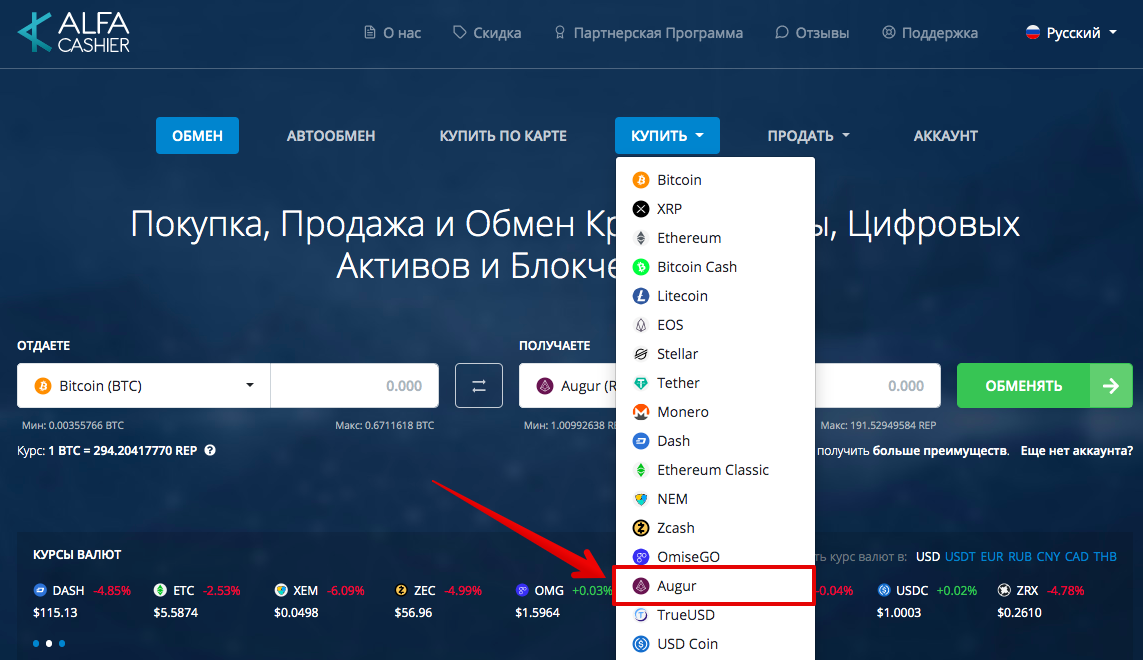Click the USD Coin icon in dropdown

pyautogui.click(x=641, y=644)
